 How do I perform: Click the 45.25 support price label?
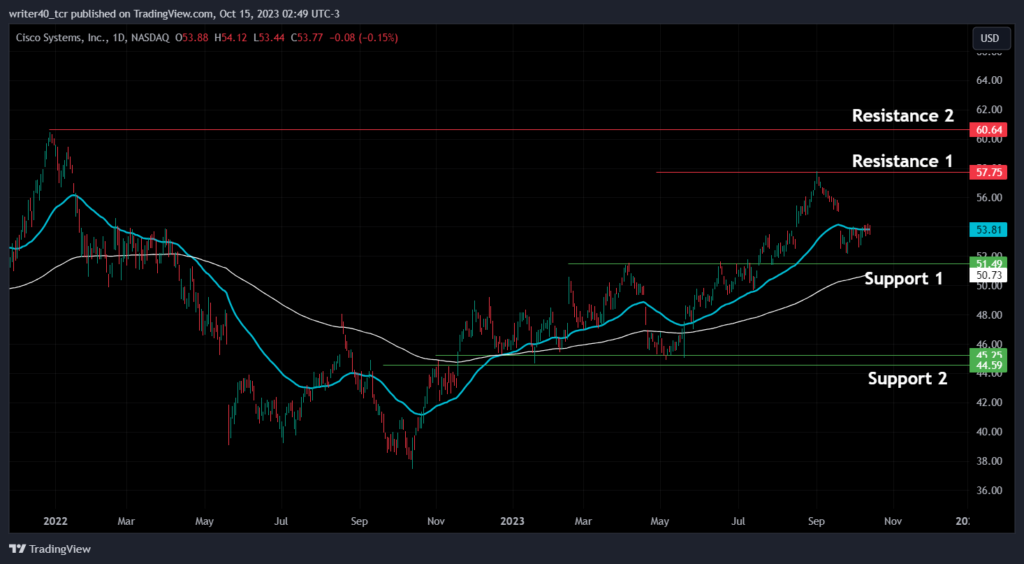pyautogui.click(x=988, y=354)
